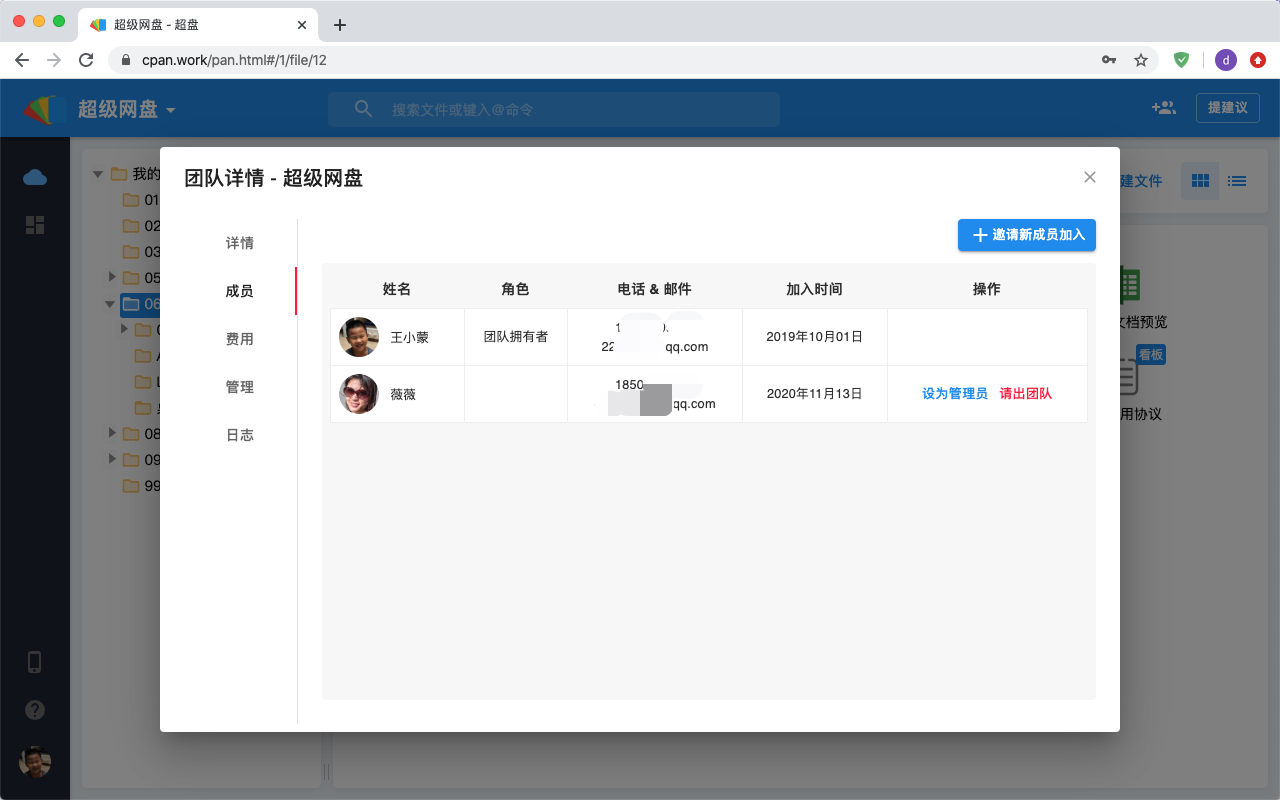Click 邀请新成员加入 button
Viewport: 1280px width, 800px height.
(1027, 235)
